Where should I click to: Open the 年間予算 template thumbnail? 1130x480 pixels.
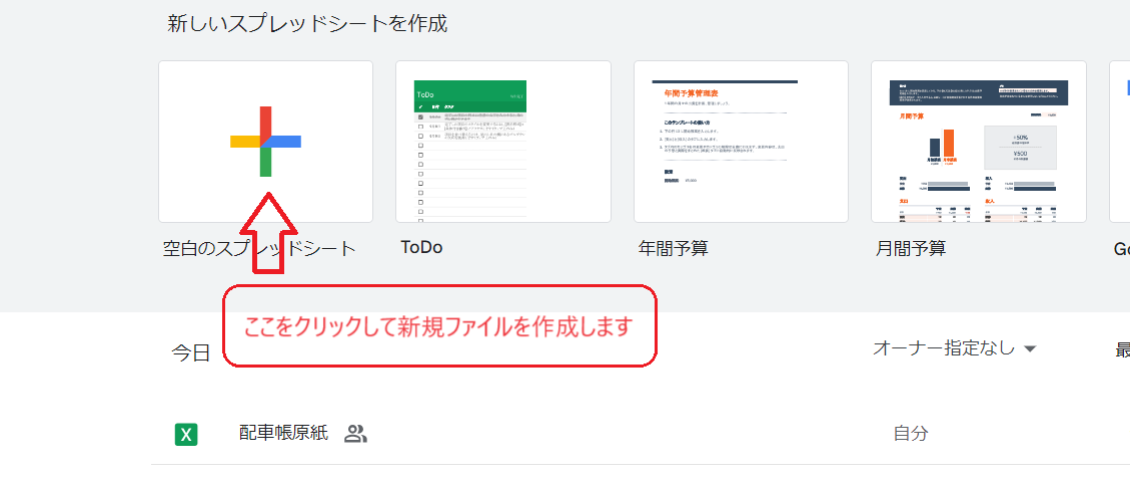(x=741, y=141)
